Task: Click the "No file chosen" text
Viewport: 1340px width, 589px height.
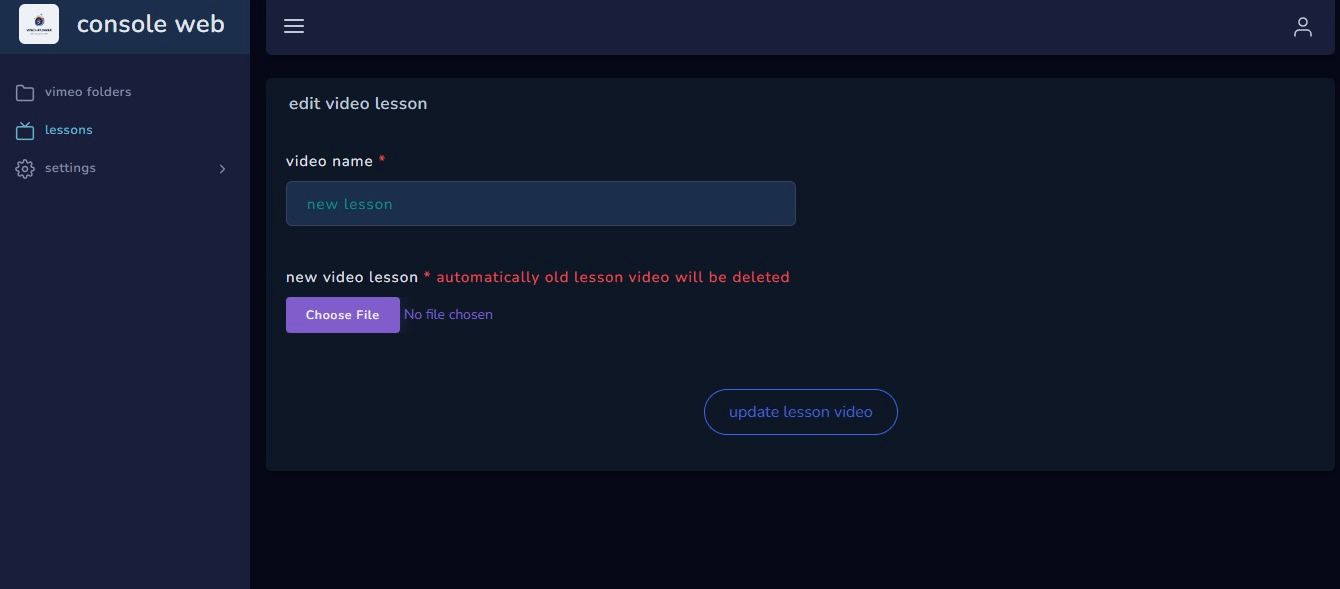Action: (x=448, y=314)
